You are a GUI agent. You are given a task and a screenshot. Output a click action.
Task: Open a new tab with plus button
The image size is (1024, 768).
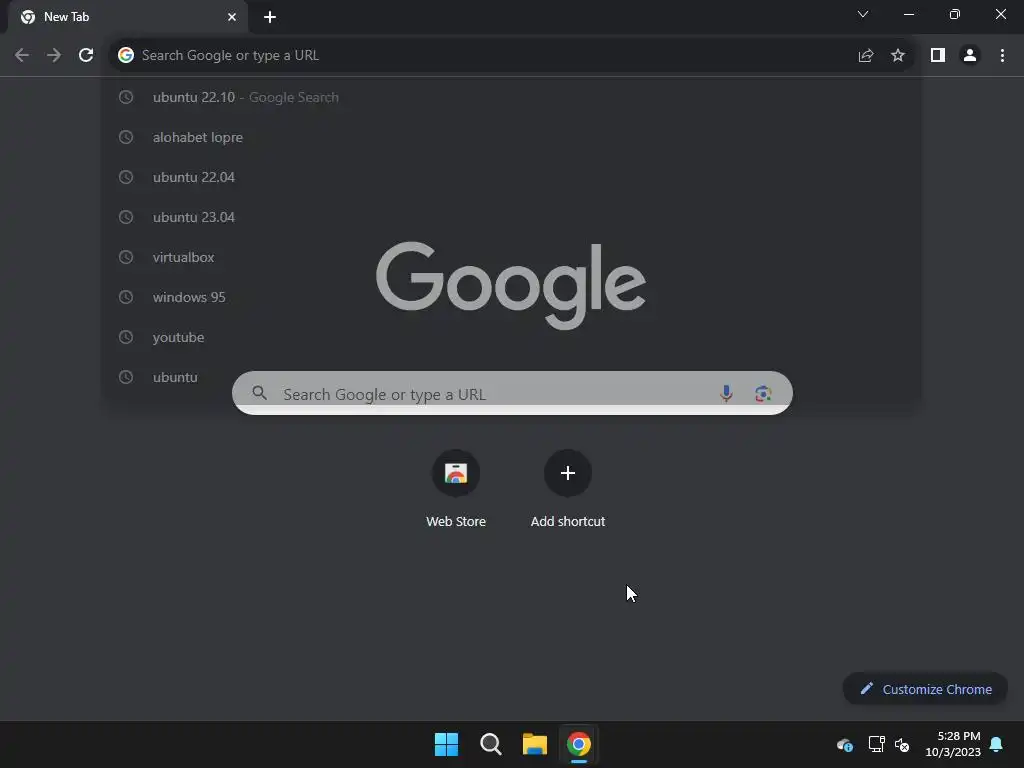click(270, 17)
